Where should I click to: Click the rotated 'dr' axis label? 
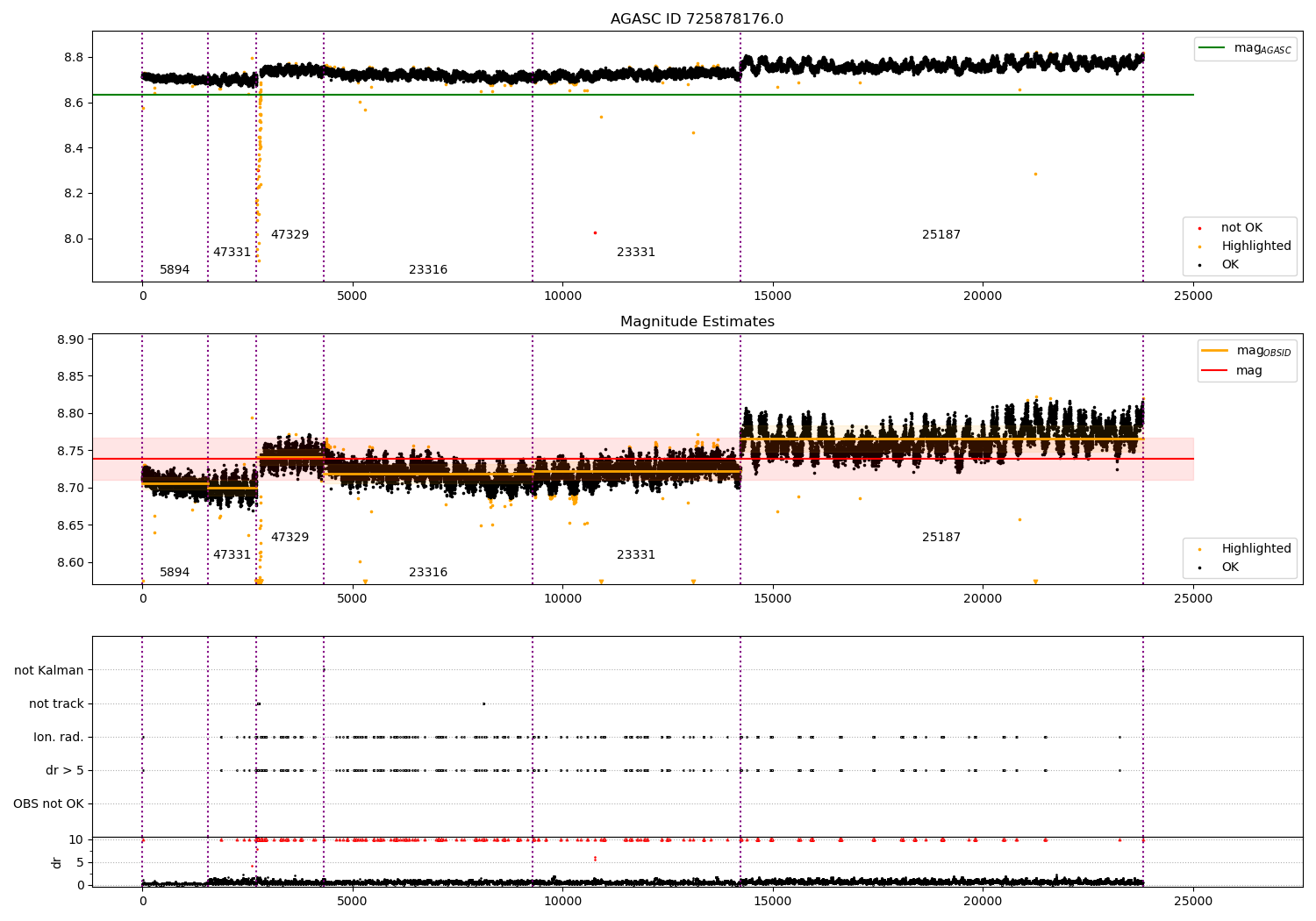click(x=57, y=862)
